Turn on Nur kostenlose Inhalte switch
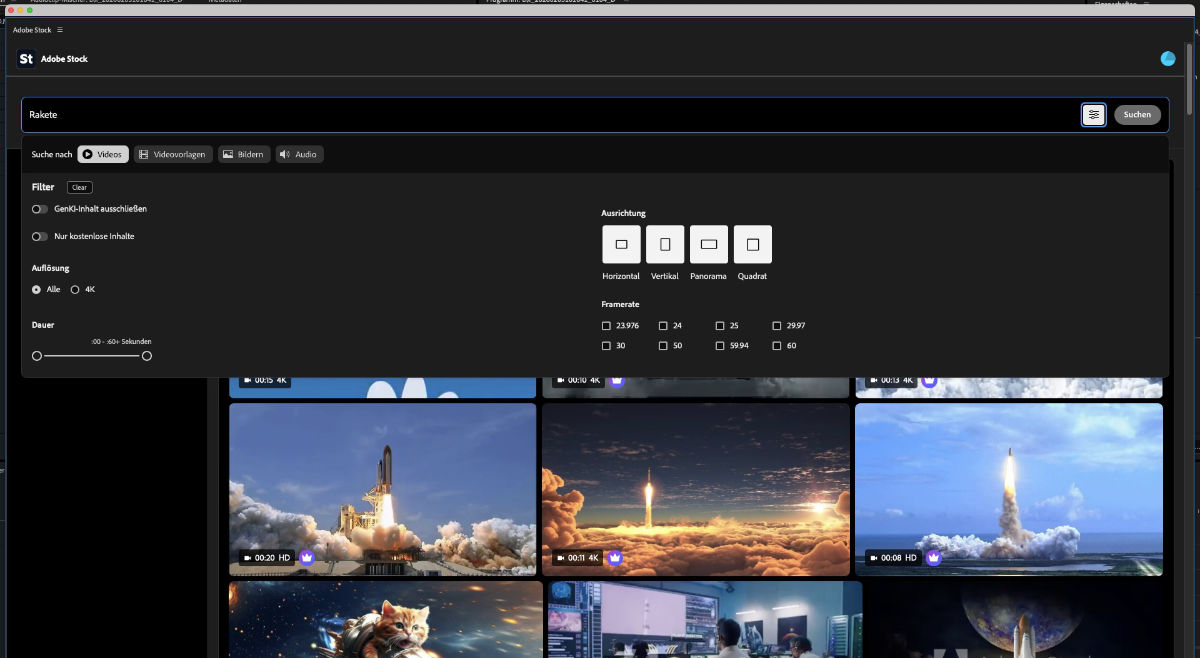The width and height of the screenshot is (1200, 658). coord(40,237)
